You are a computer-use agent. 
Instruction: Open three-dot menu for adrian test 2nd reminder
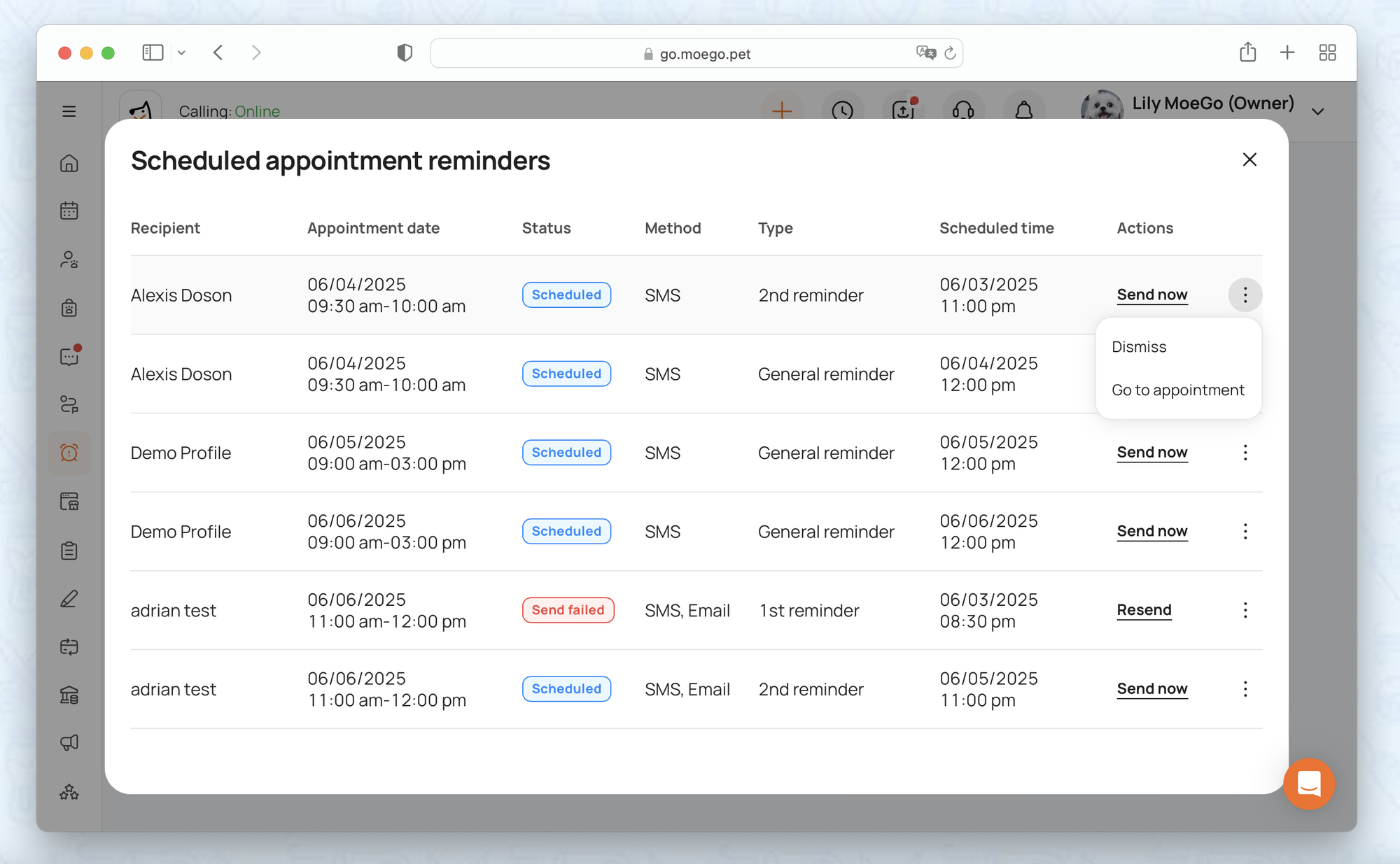1245,689
